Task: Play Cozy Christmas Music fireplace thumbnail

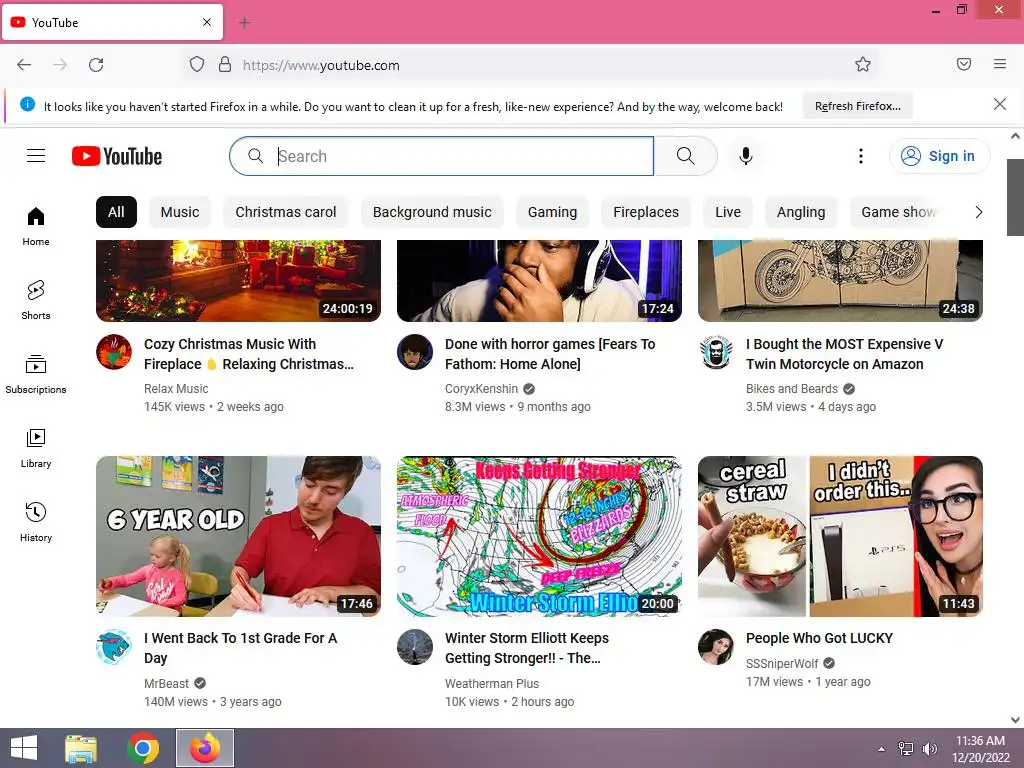Action: (238, 281)
